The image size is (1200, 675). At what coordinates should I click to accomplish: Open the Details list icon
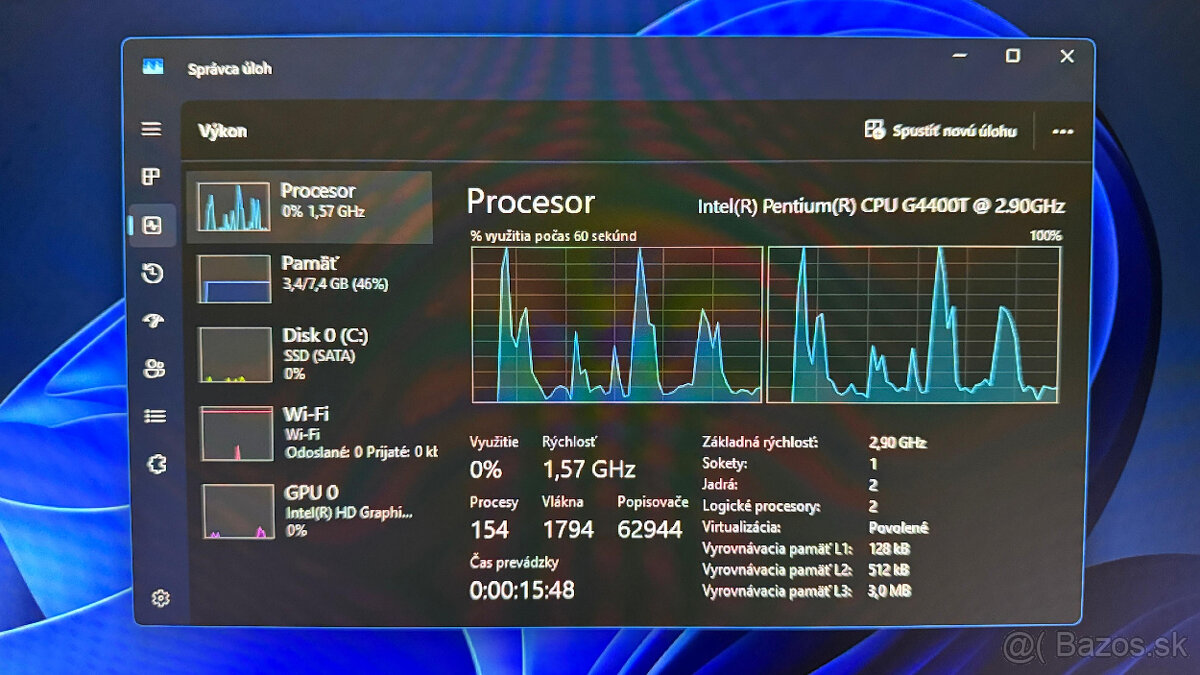click(x=155, y=416)
